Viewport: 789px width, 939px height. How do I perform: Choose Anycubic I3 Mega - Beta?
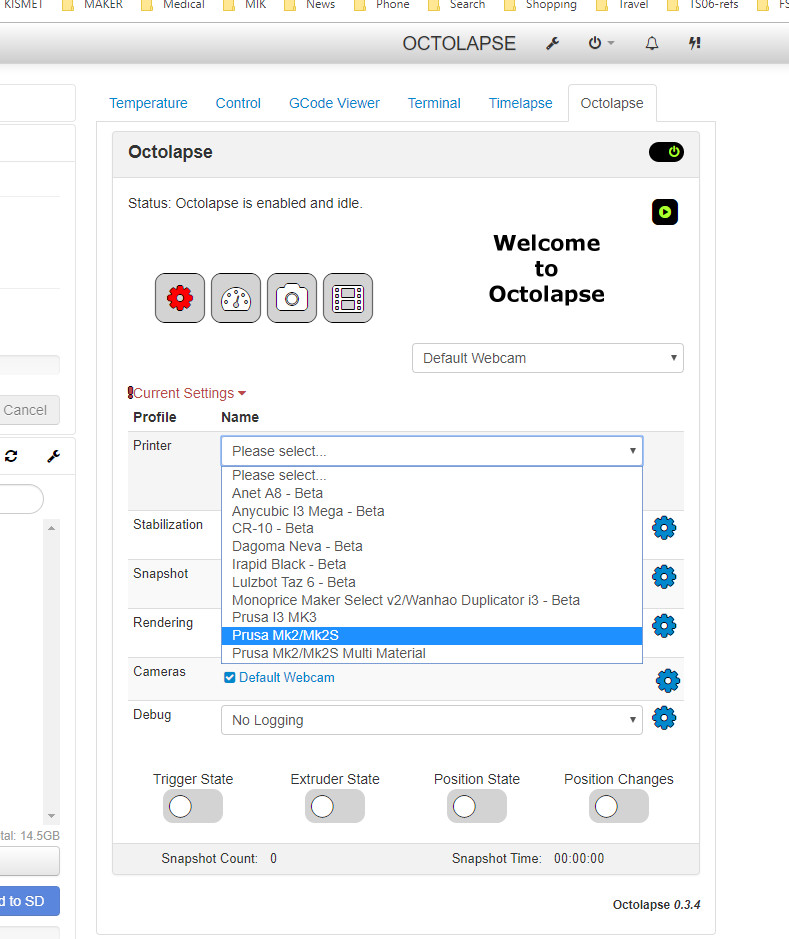(x=432, y=511)
